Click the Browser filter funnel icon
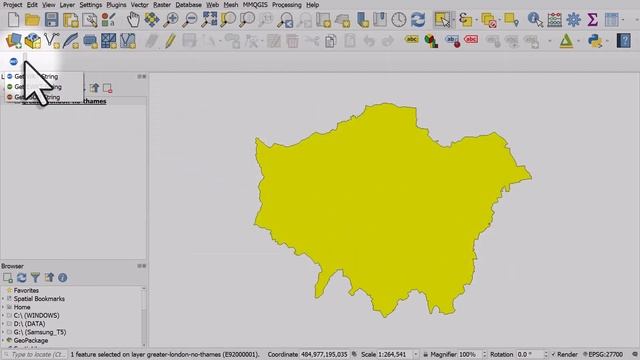The image size is (640, 360). [36, 278]
